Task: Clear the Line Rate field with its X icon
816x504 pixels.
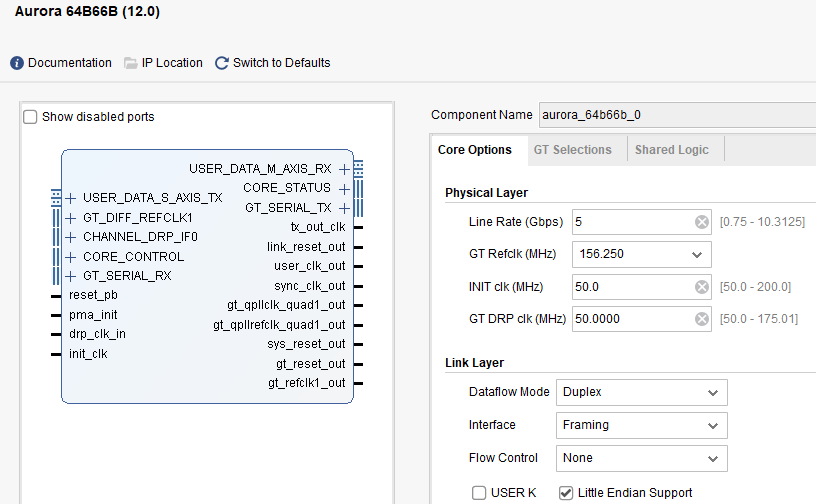Action: pos(702,222)
